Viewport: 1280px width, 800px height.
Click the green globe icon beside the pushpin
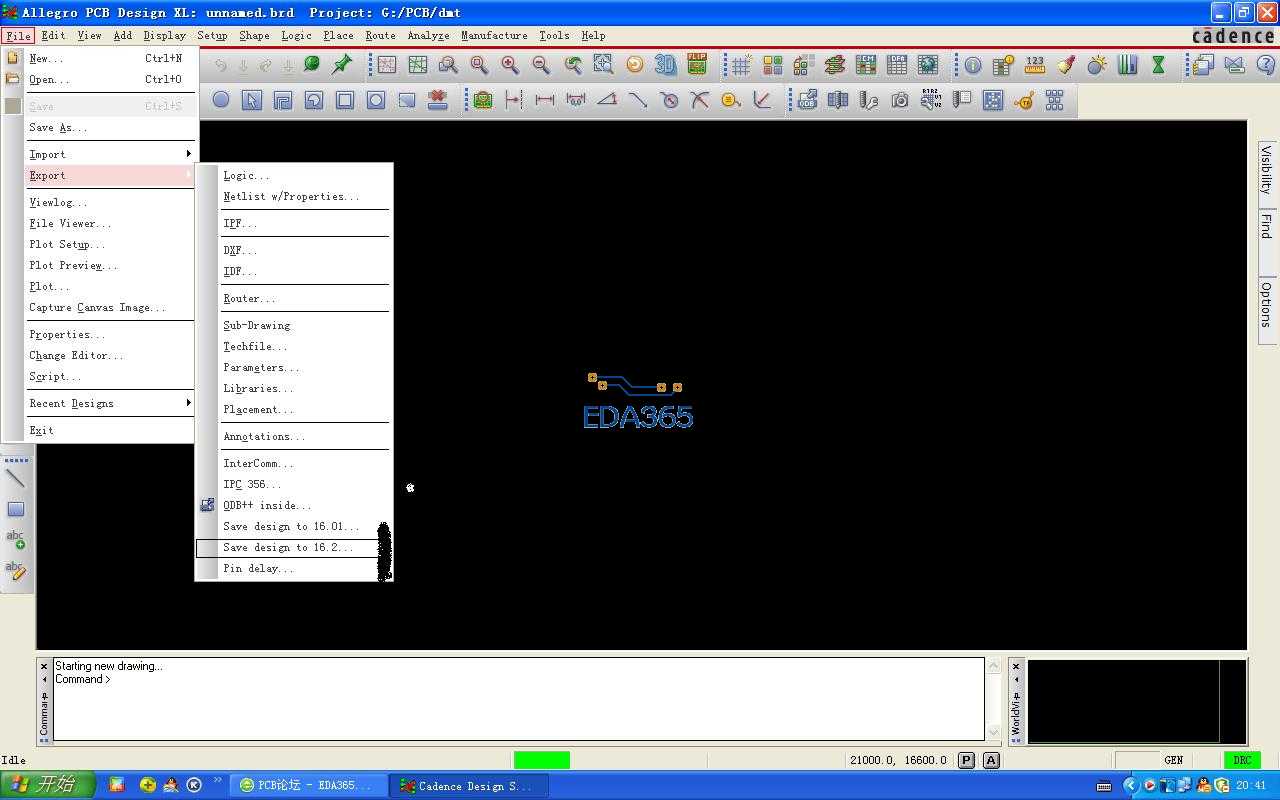tap(311, 65)
